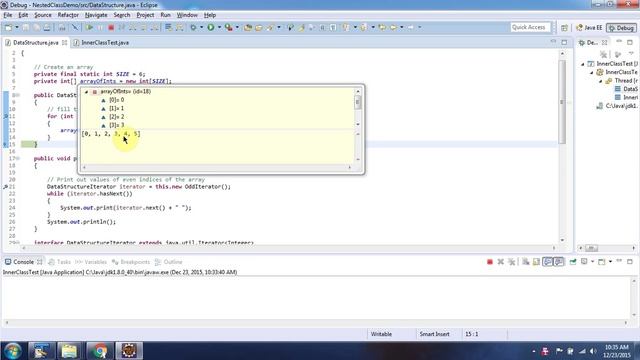Collapse the InnerClassTest launch node

pyautogui.click(x=583, y=64)
